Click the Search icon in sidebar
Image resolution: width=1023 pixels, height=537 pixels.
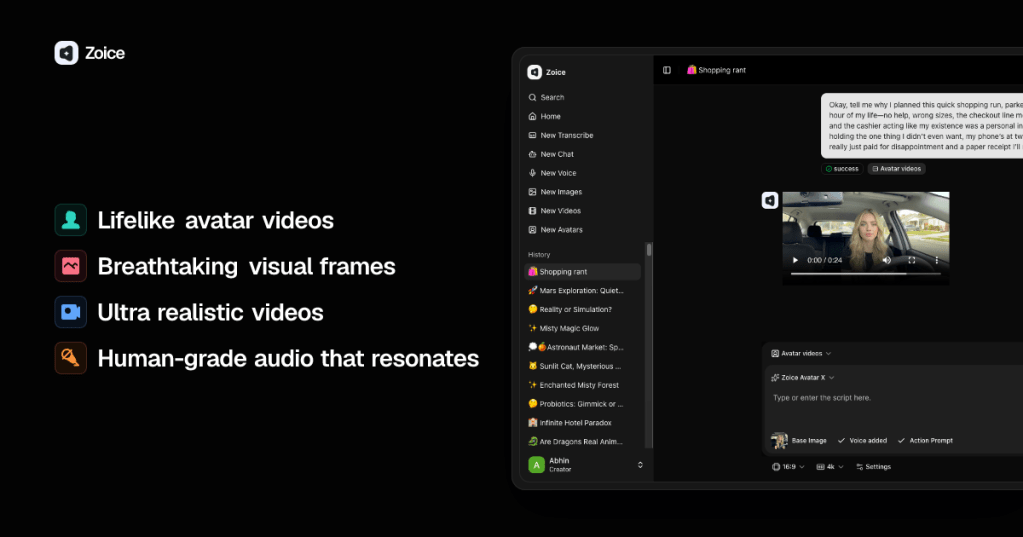pyautogui.click(x=533, y=98)
